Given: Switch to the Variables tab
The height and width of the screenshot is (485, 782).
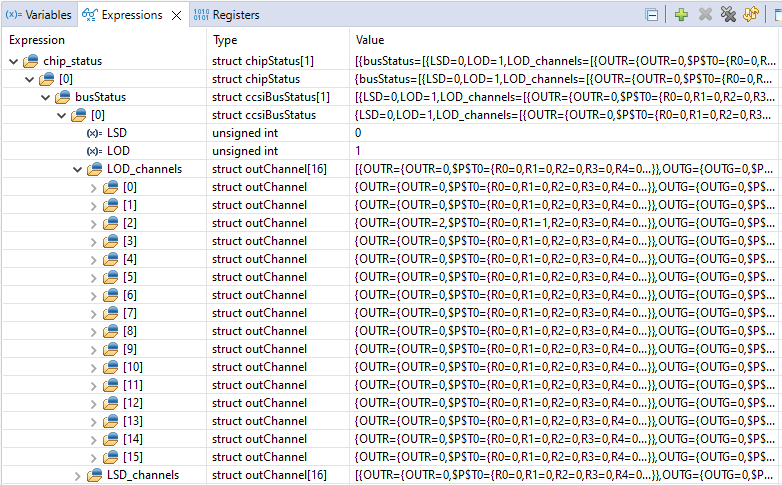Looking at the screenshot, I should point(36,15).
